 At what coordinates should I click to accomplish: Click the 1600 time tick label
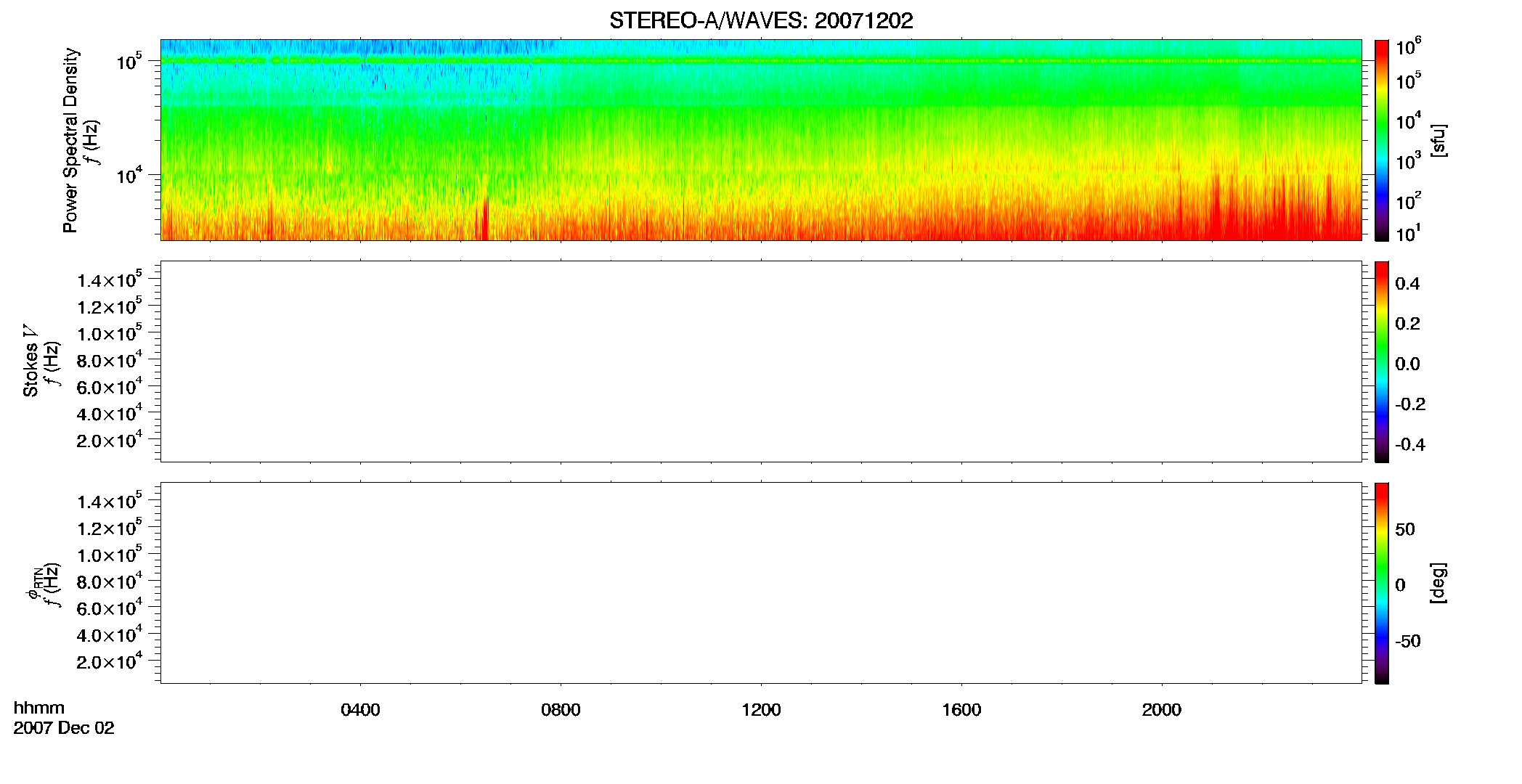[961, 710]
